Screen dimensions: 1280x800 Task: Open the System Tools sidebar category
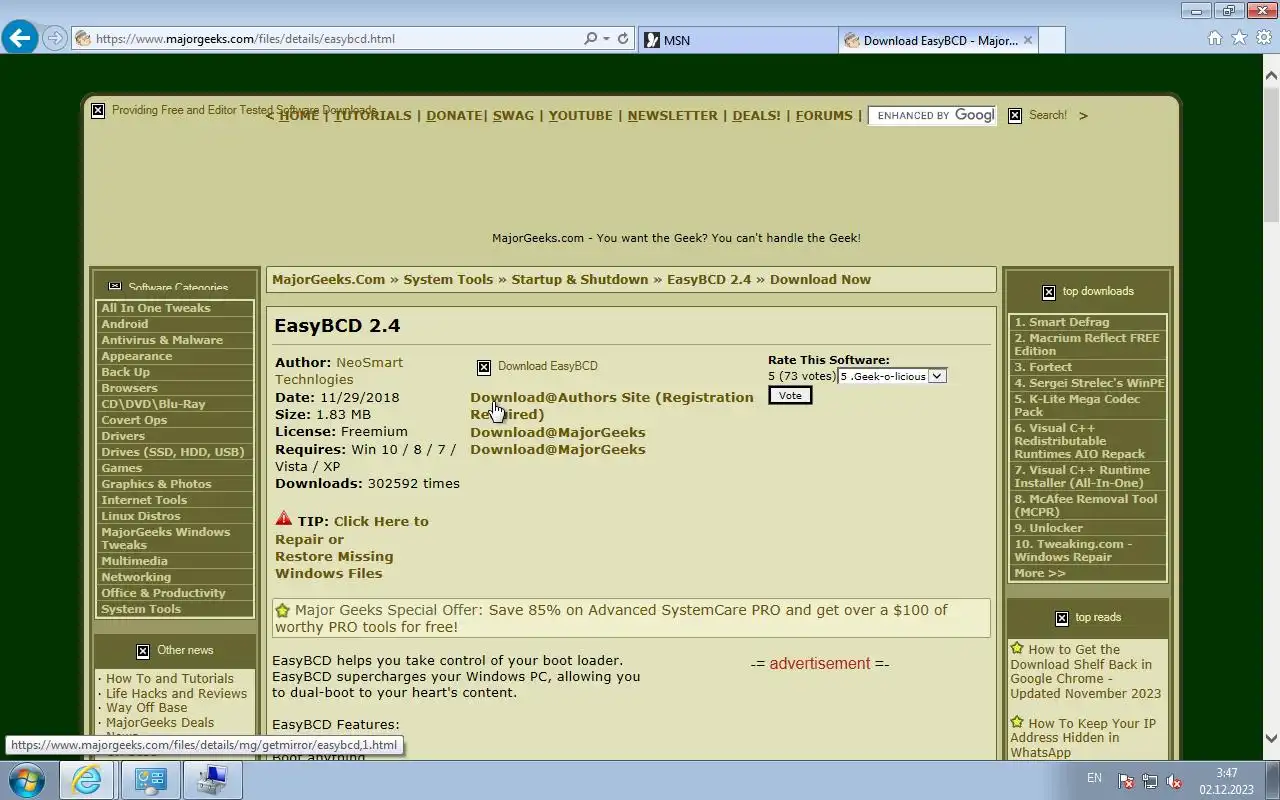click(x=141, y=609)
